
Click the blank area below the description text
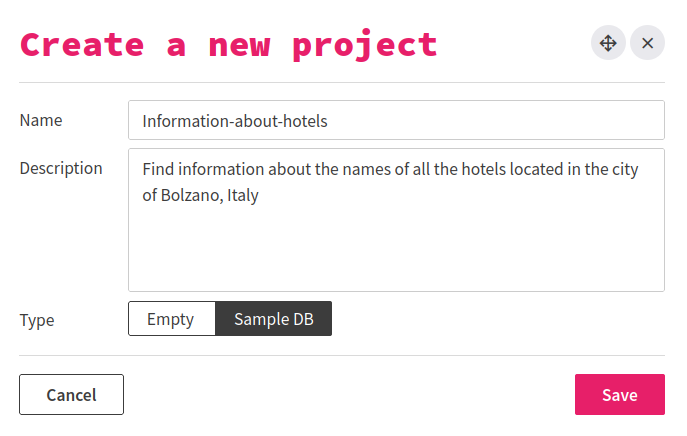pyautogui.click(x=396, y=250)
